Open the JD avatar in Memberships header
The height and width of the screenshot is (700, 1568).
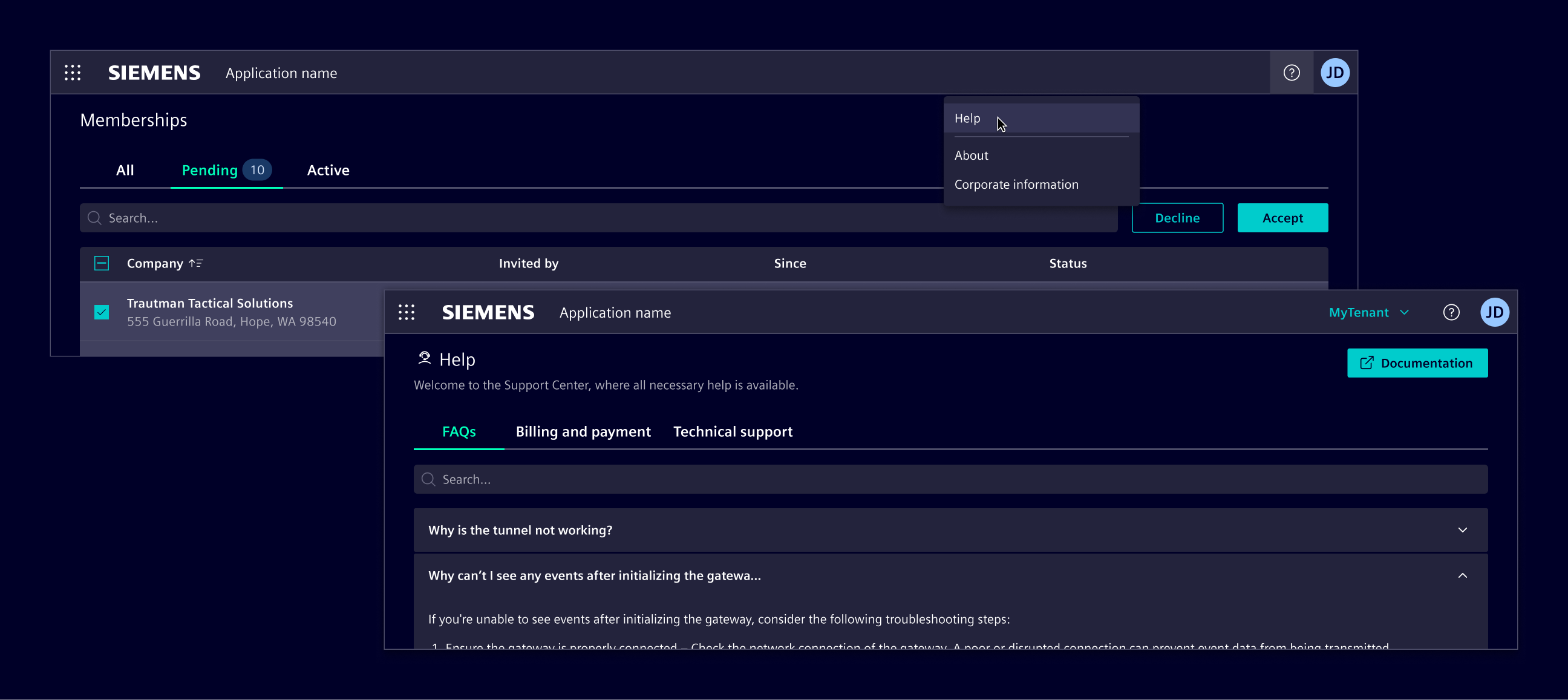click(1334, 73)
